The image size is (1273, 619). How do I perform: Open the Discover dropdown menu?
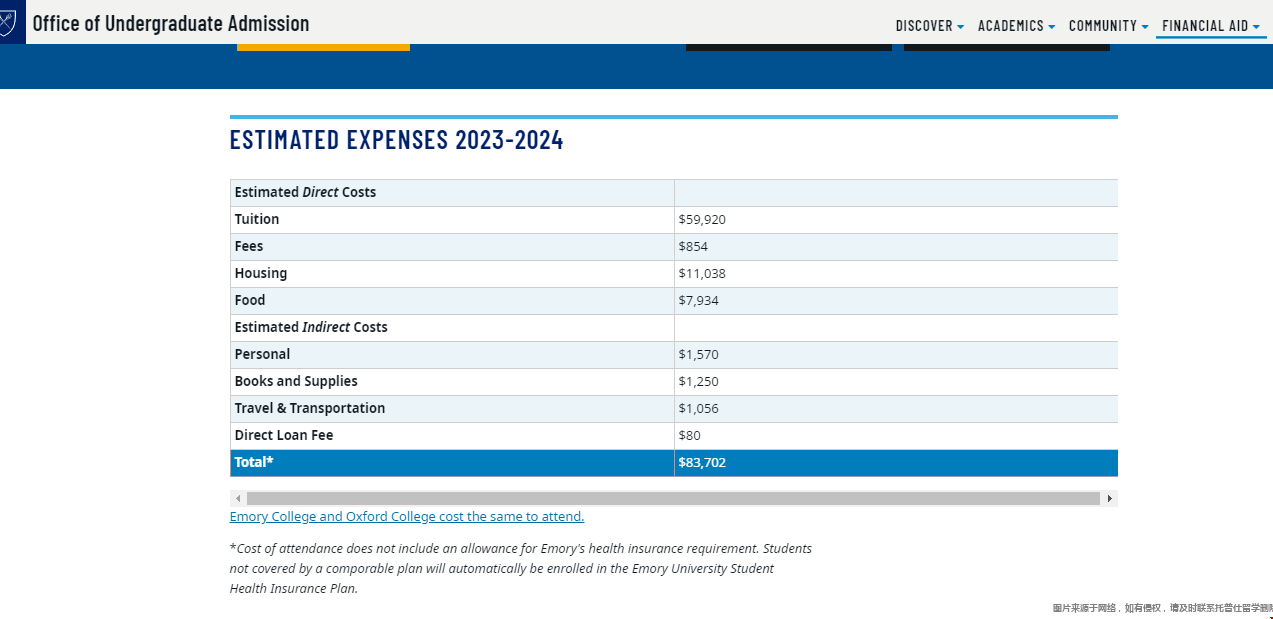(930, 26)
